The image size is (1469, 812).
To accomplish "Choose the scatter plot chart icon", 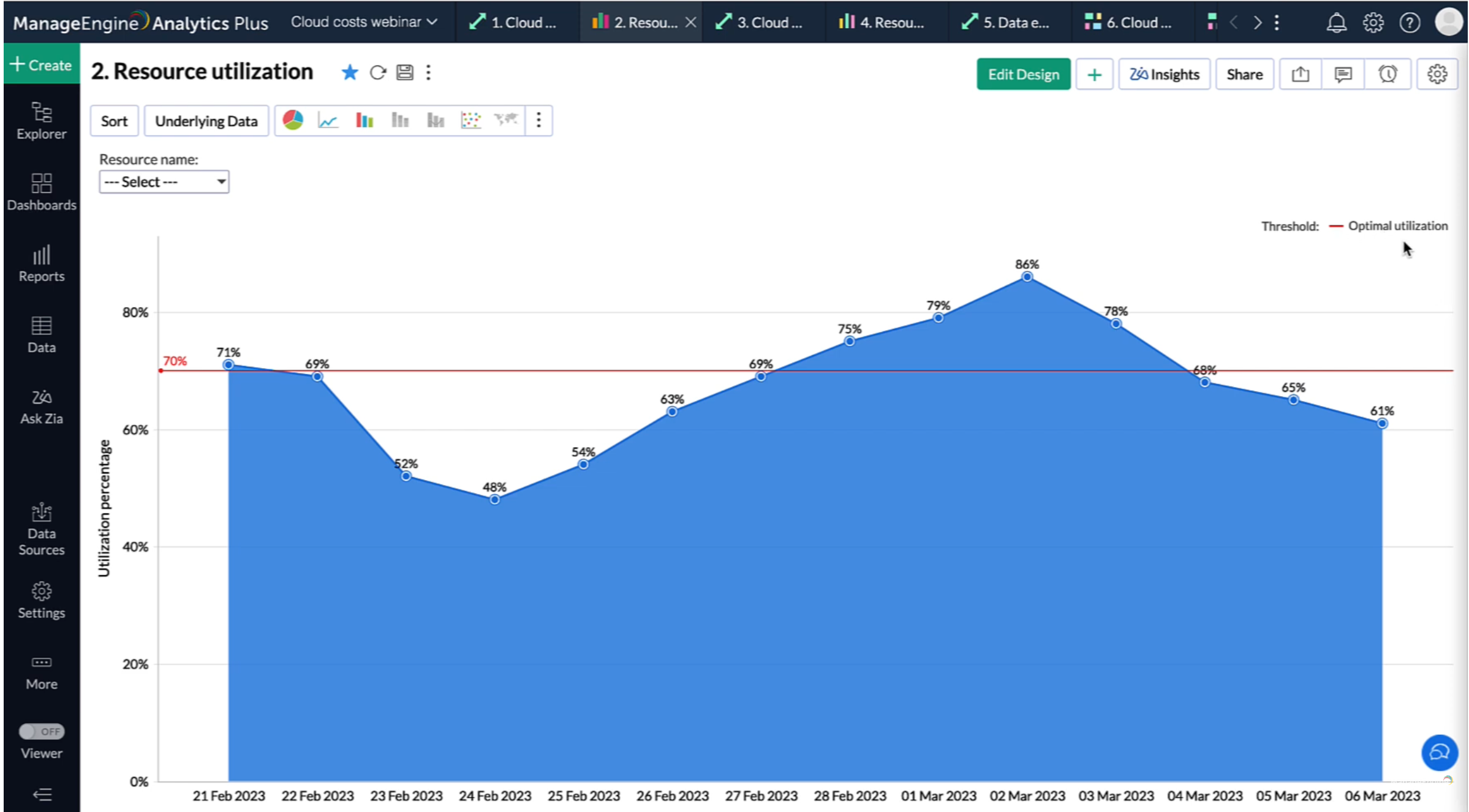I will point(470,120).
